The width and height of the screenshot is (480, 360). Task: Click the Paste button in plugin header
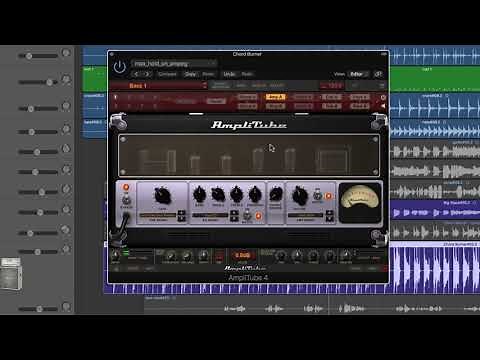coord(208,74)
